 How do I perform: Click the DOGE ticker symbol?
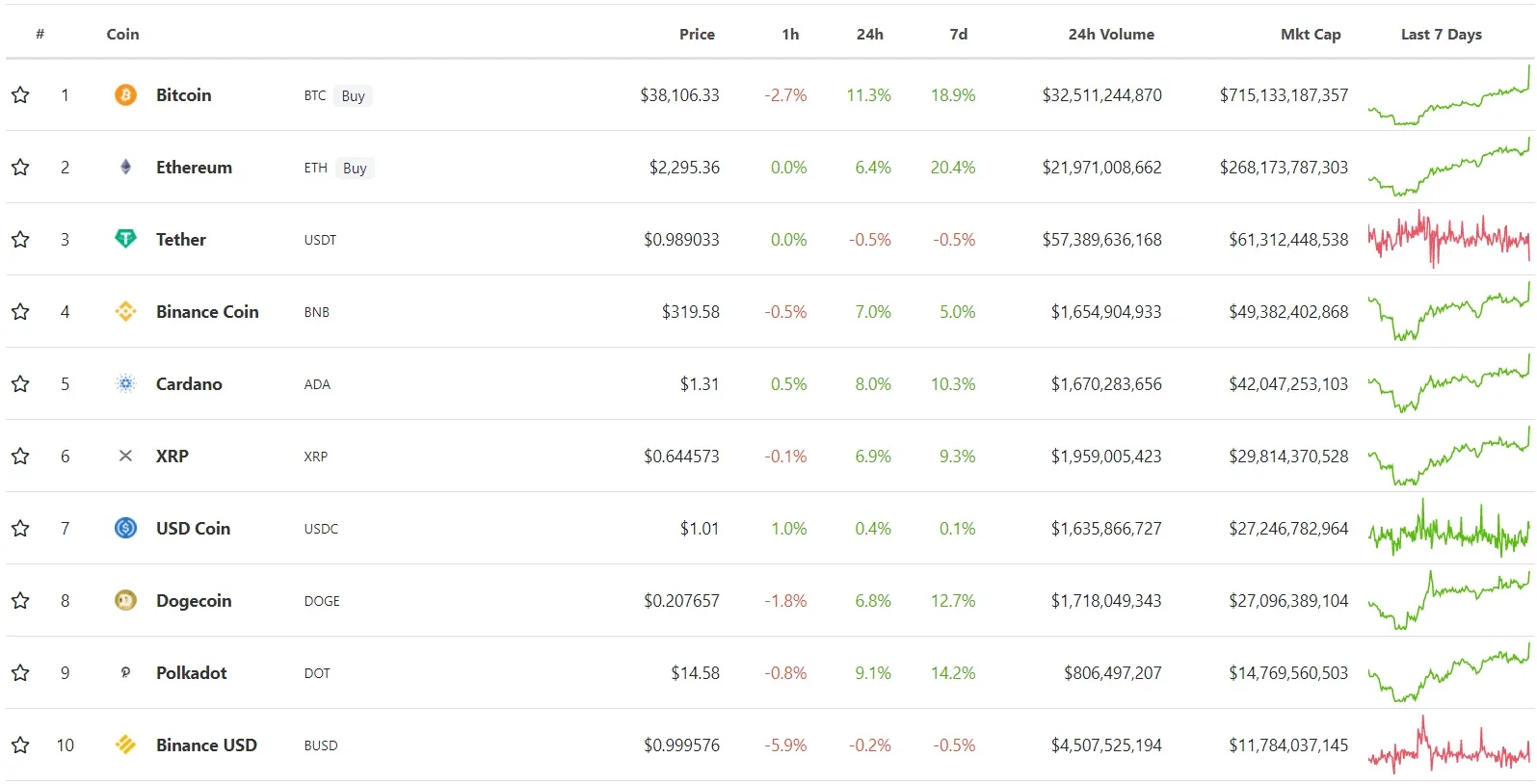click(322, 601)
